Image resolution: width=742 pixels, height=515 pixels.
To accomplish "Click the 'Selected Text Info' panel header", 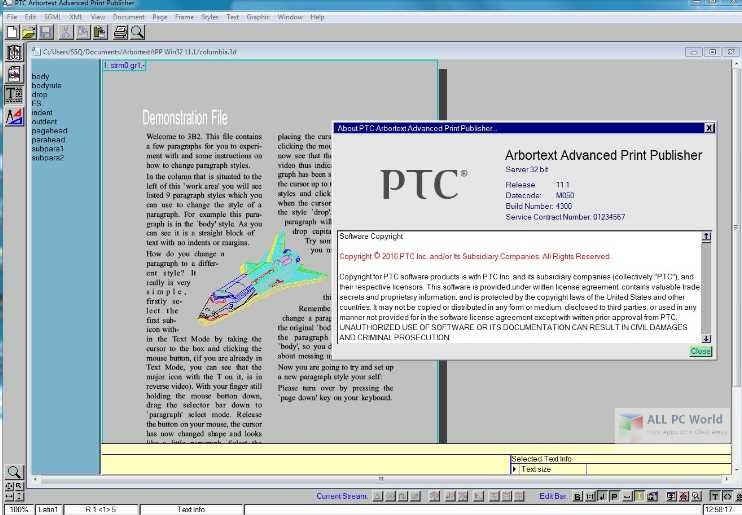I will pyautogui.click(x=541, y=459).
